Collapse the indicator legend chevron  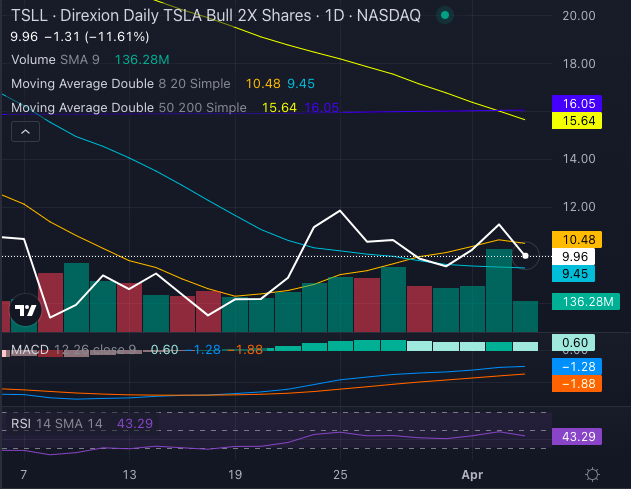pyautogui.click(x=25, y=131)
